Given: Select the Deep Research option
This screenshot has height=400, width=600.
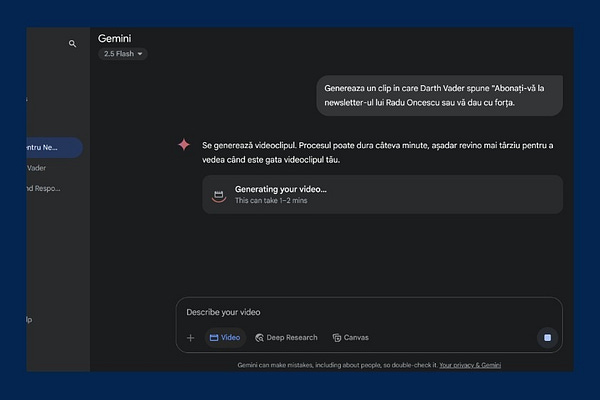Looking at the screenshot, I should click(x=286, y=338).
